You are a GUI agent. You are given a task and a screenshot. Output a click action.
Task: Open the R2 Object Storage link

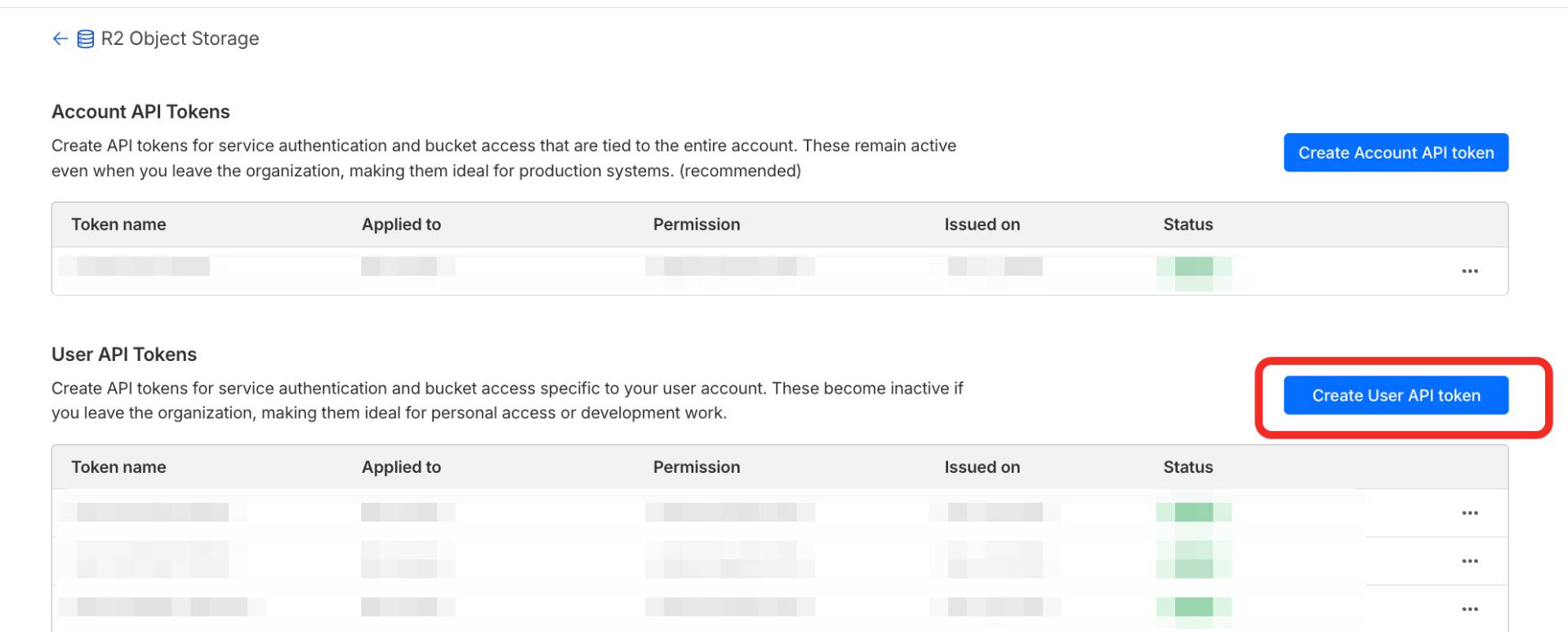[x=180, y=38]
